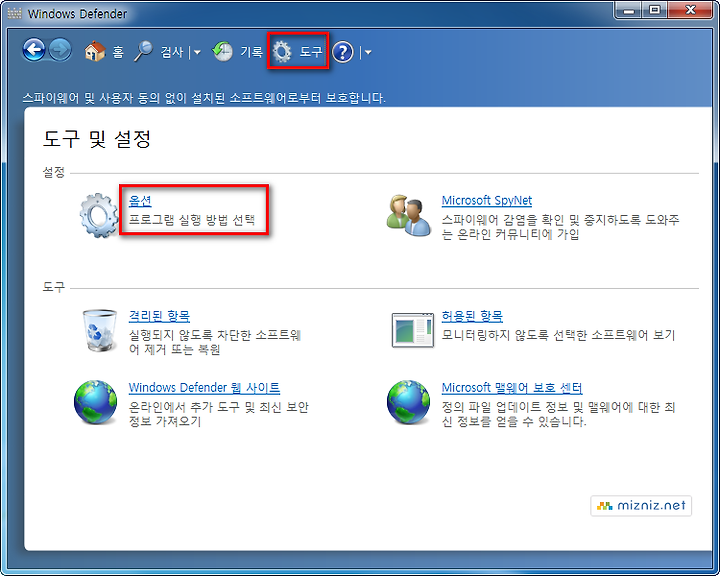Click the globe icon beside Microsoft 맬웨어 보호 센터

click(x=408, y=402)
